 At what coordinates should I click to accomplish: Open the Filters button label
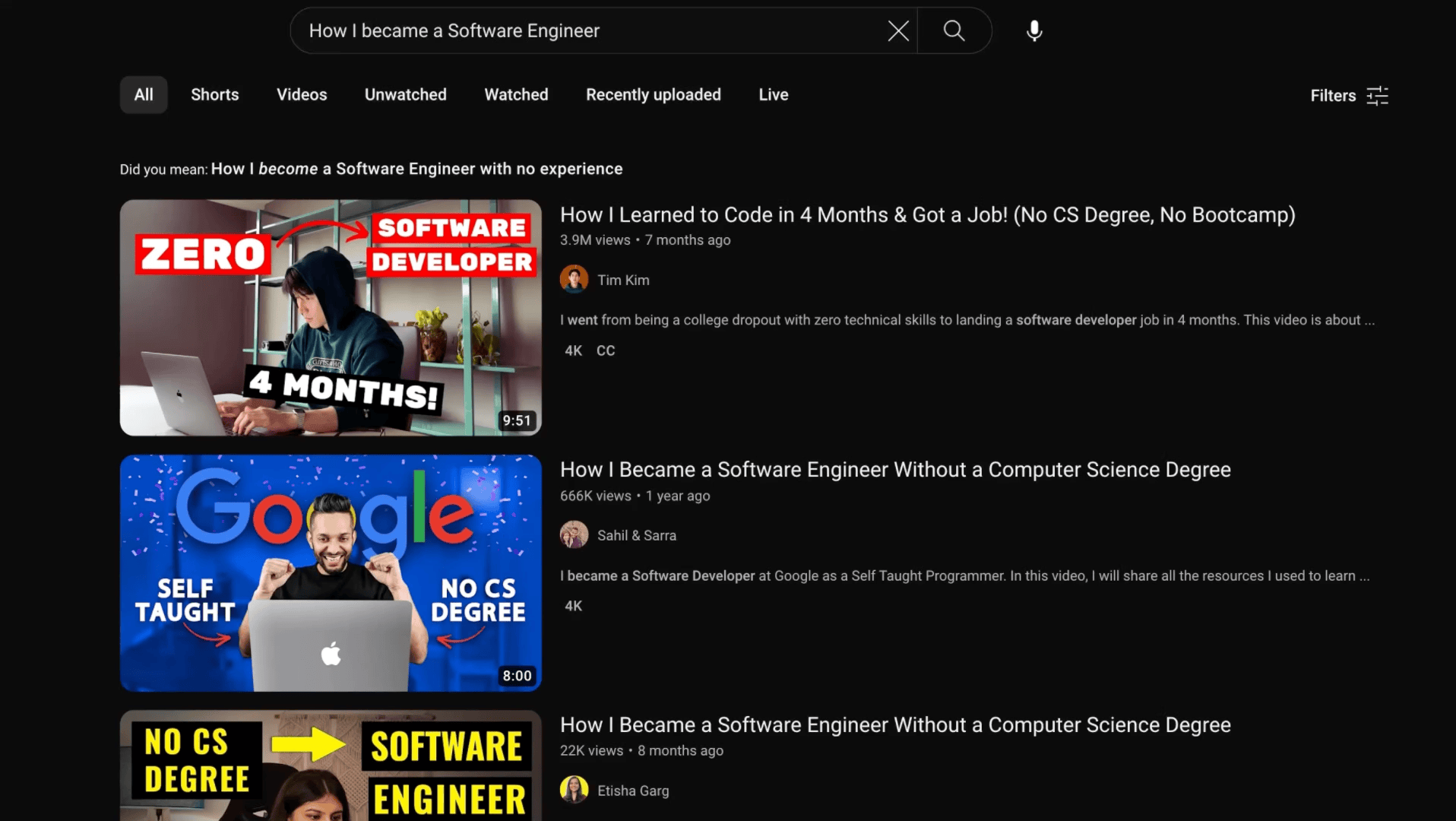[x=1333, y=96]
